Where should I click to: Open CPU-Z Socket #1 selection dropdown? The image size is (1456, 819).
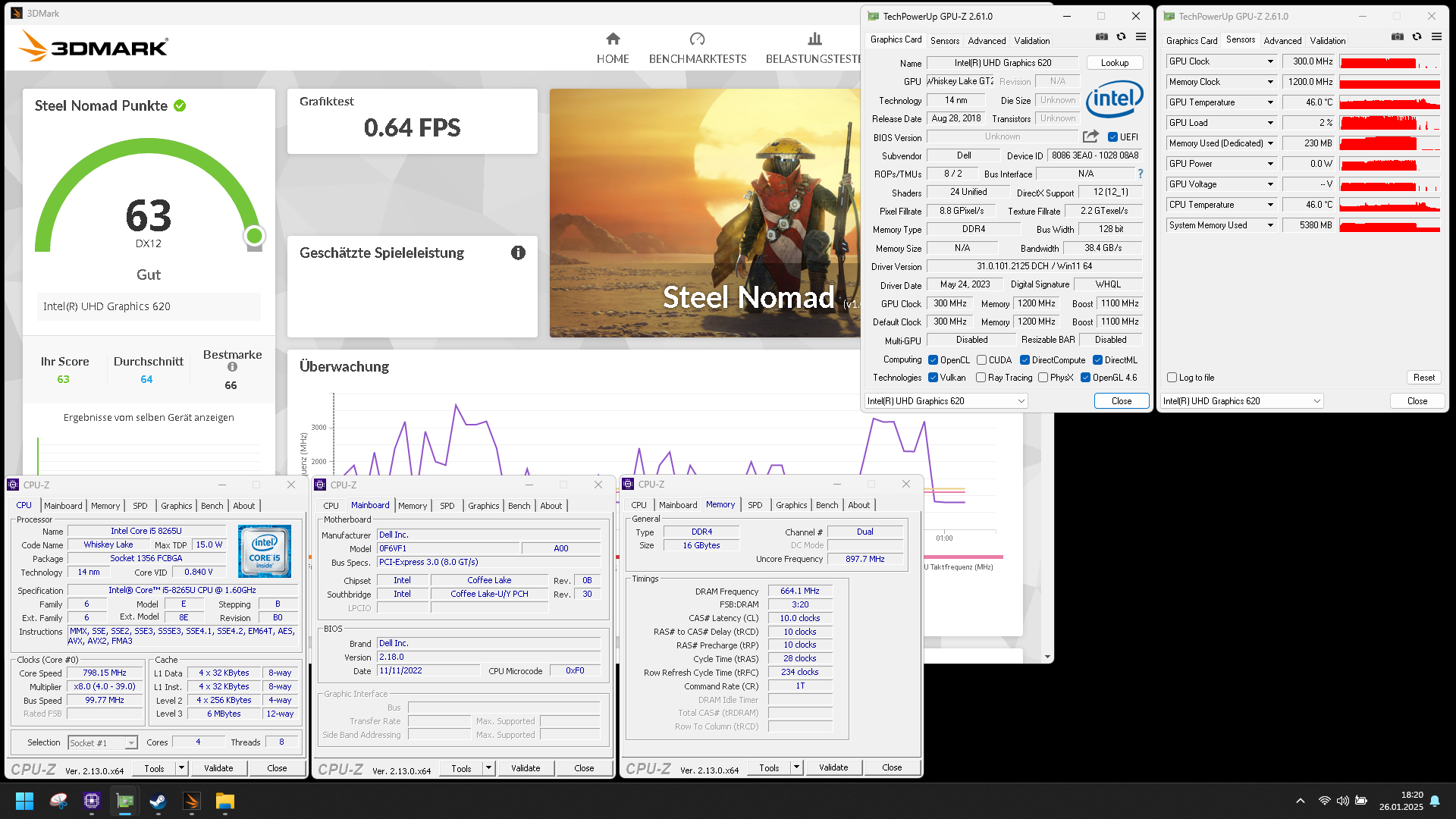point(102,743)
